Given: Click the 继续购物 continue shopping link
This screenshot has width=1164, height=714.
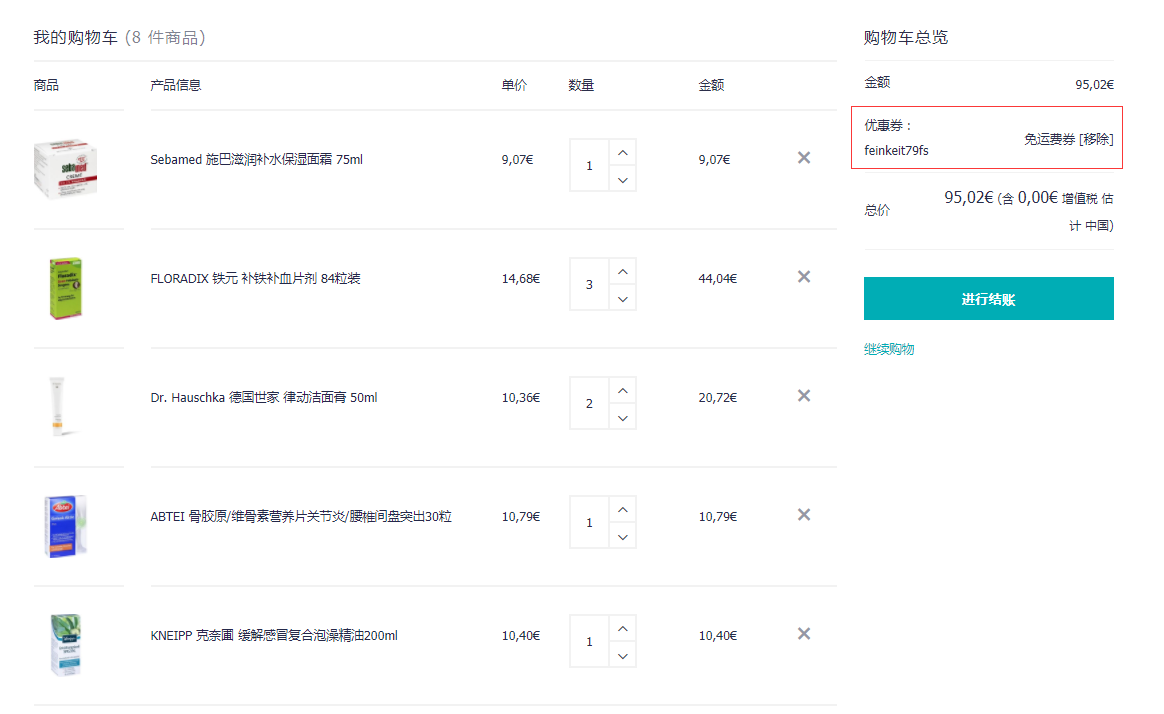Looking at the screenshot, I should 889,350.
